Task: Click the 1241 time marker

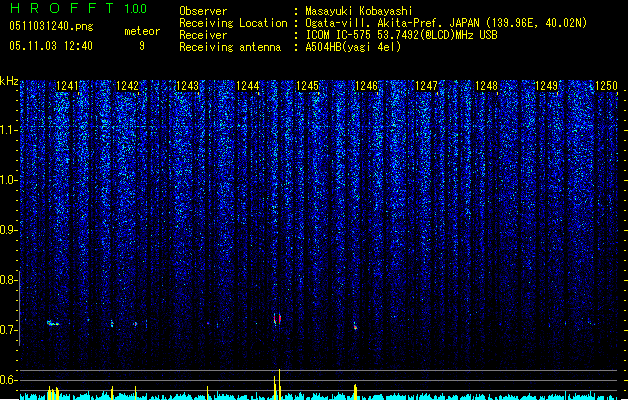Action: tap(67, 86)
